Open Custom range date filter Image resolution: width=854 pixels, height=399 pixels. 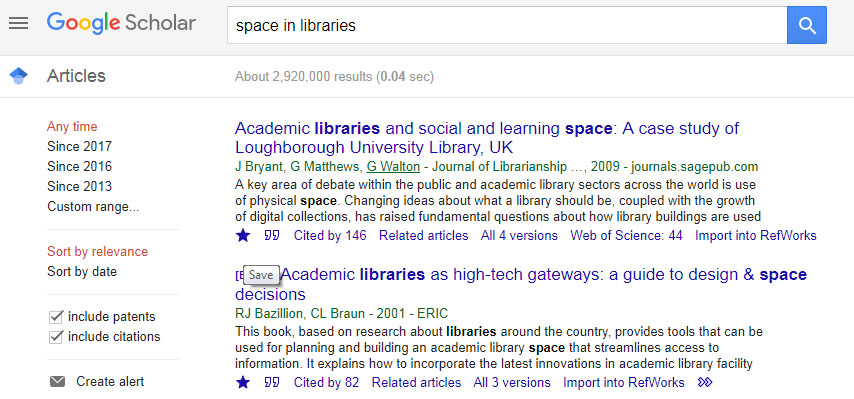coord(93,206)
